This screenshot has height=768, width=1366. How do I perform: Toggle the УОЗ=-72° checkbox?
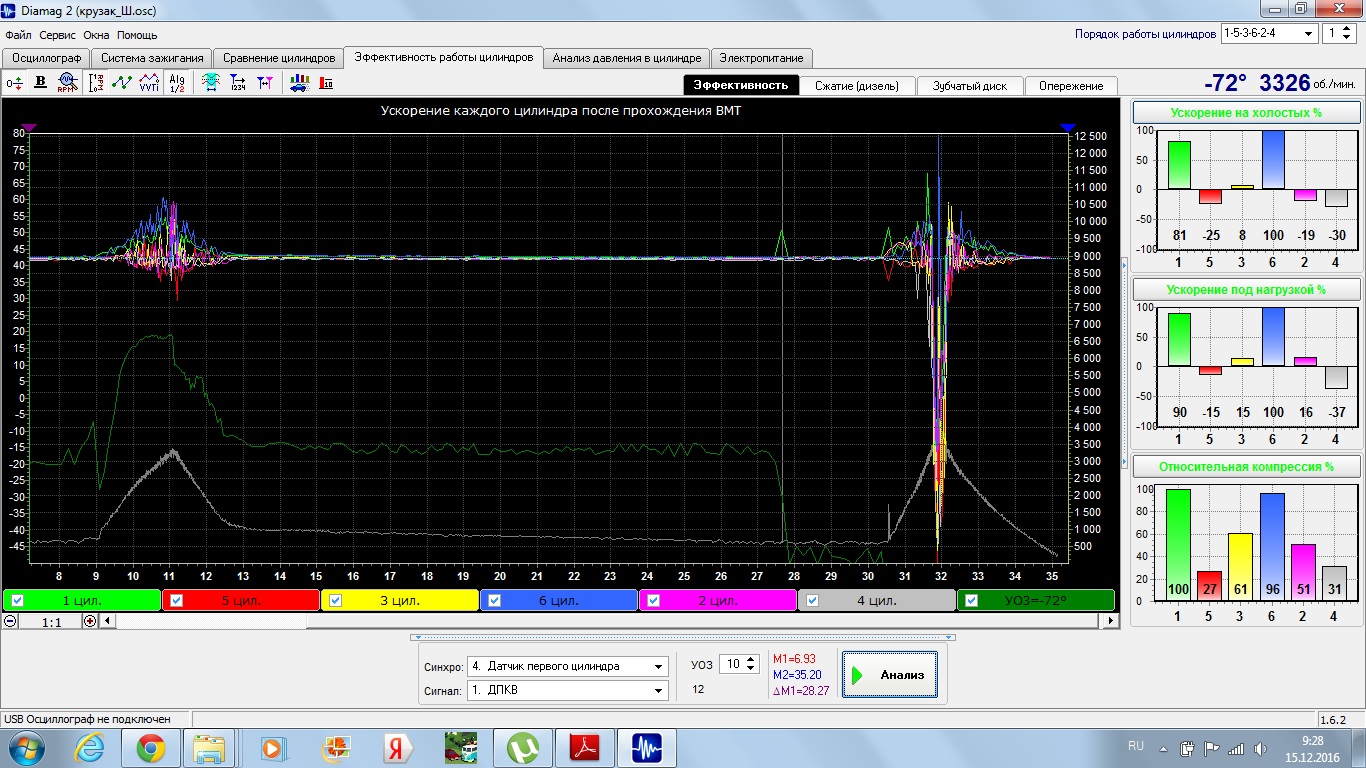tap(972, 601)
